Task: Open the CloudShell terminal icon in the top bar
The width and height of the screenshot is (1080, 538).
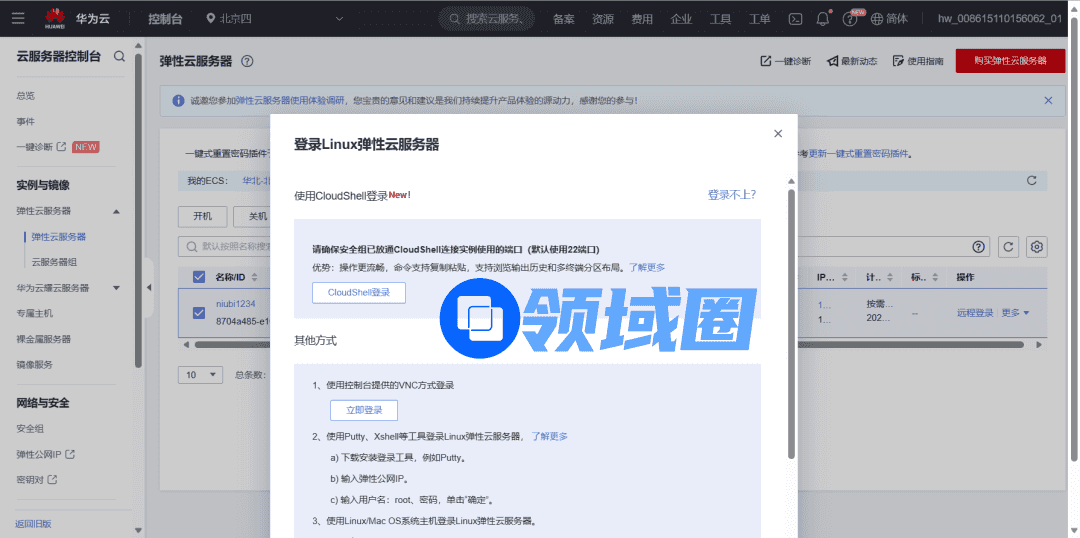Action: [796, 18]
